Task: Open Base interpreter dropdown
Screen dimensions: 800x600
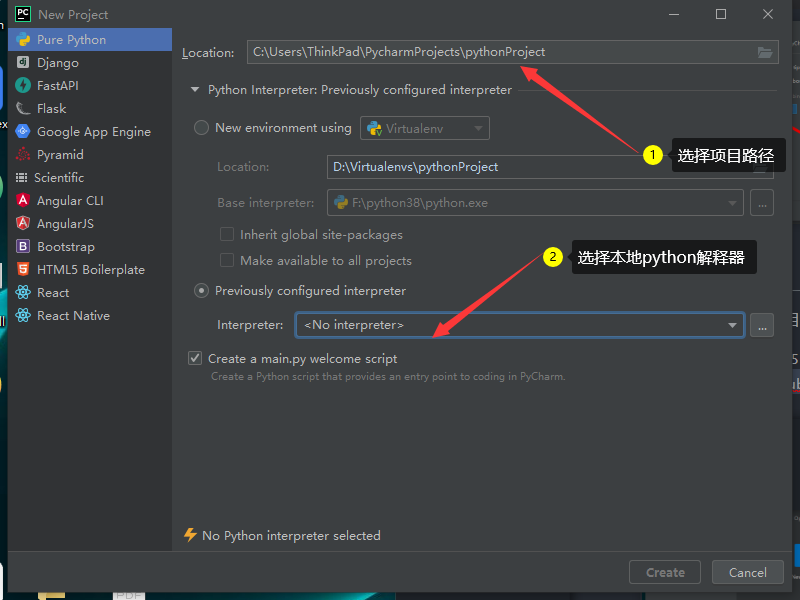Action: [535, 203]
